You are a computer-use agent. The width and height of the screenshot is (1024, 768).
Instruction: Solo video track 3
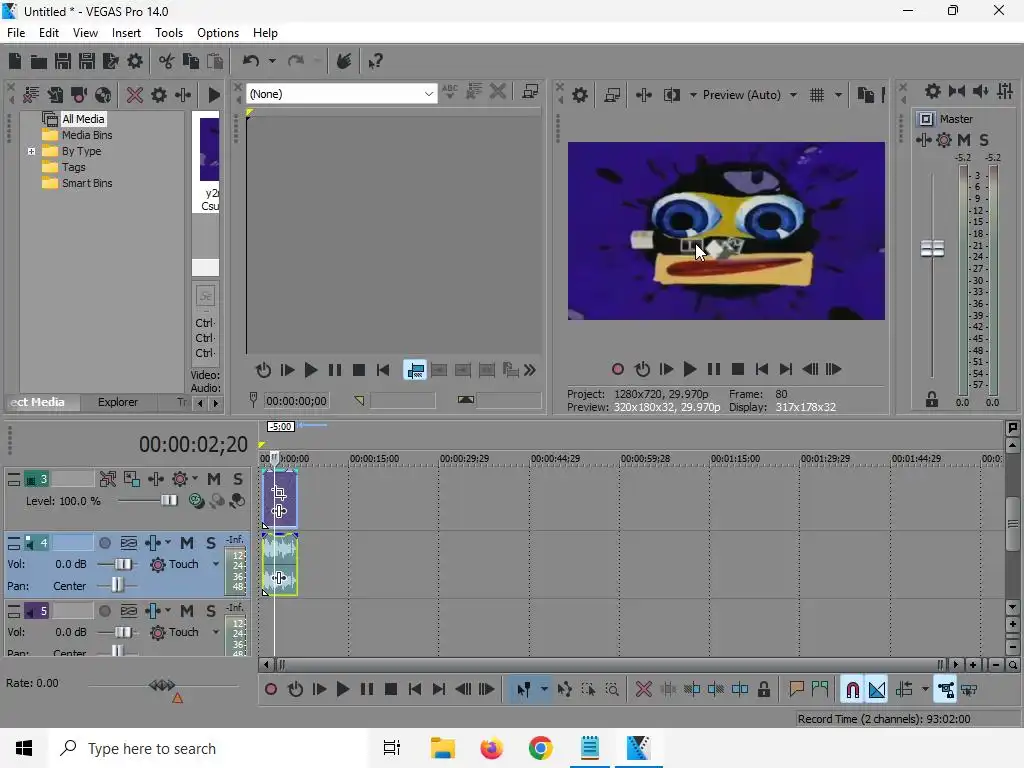click(238, 479)
